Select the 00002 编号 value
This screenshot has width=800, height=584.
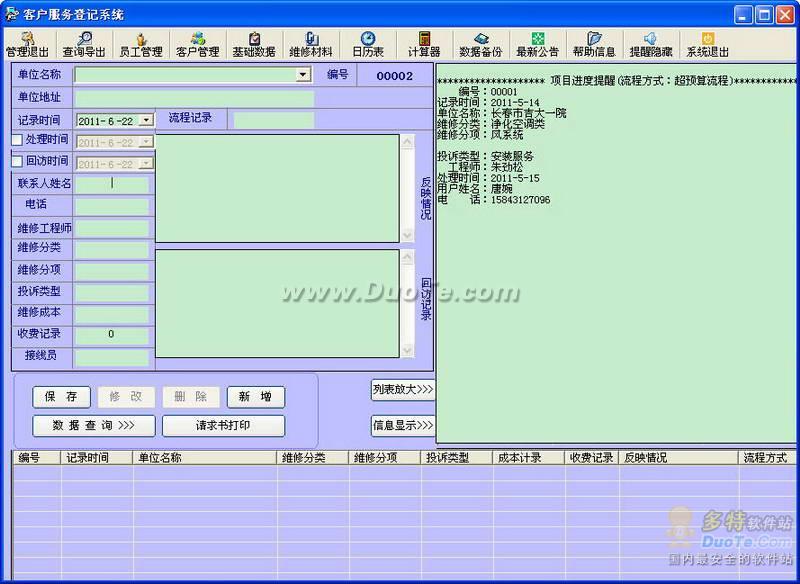click(394, 76)
